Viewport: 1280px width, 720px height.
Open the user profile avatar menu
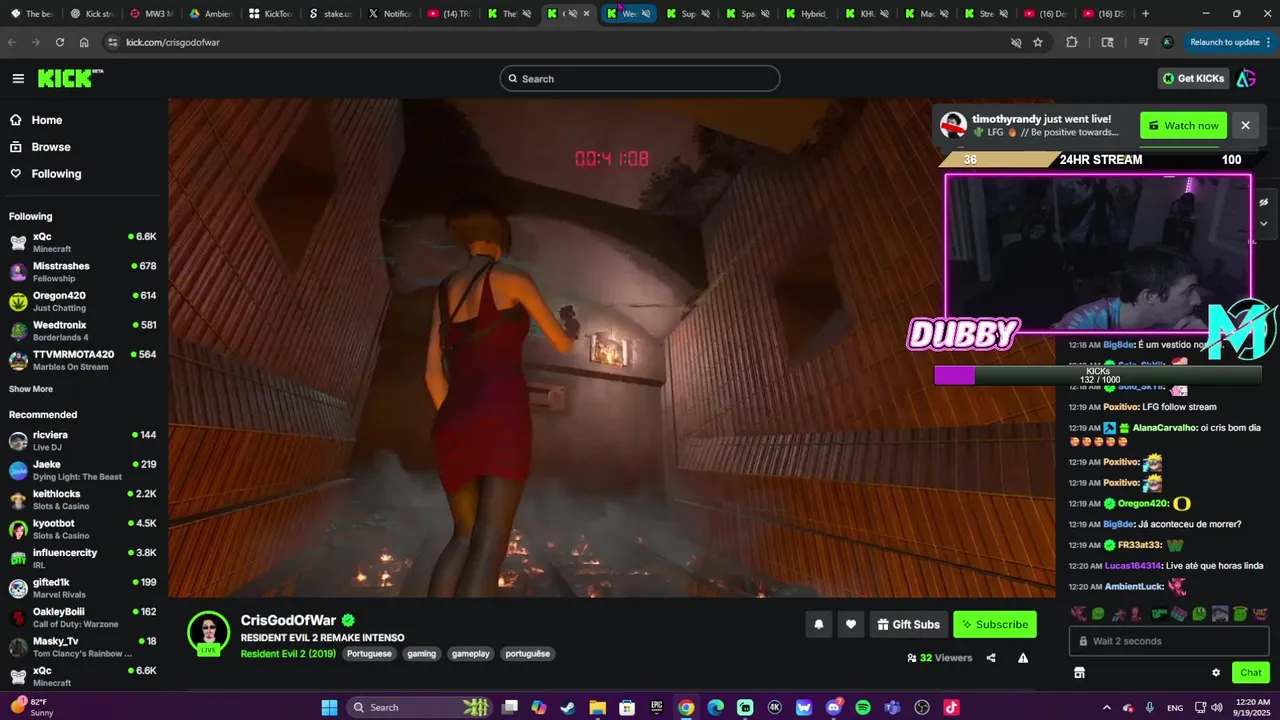1246,78
